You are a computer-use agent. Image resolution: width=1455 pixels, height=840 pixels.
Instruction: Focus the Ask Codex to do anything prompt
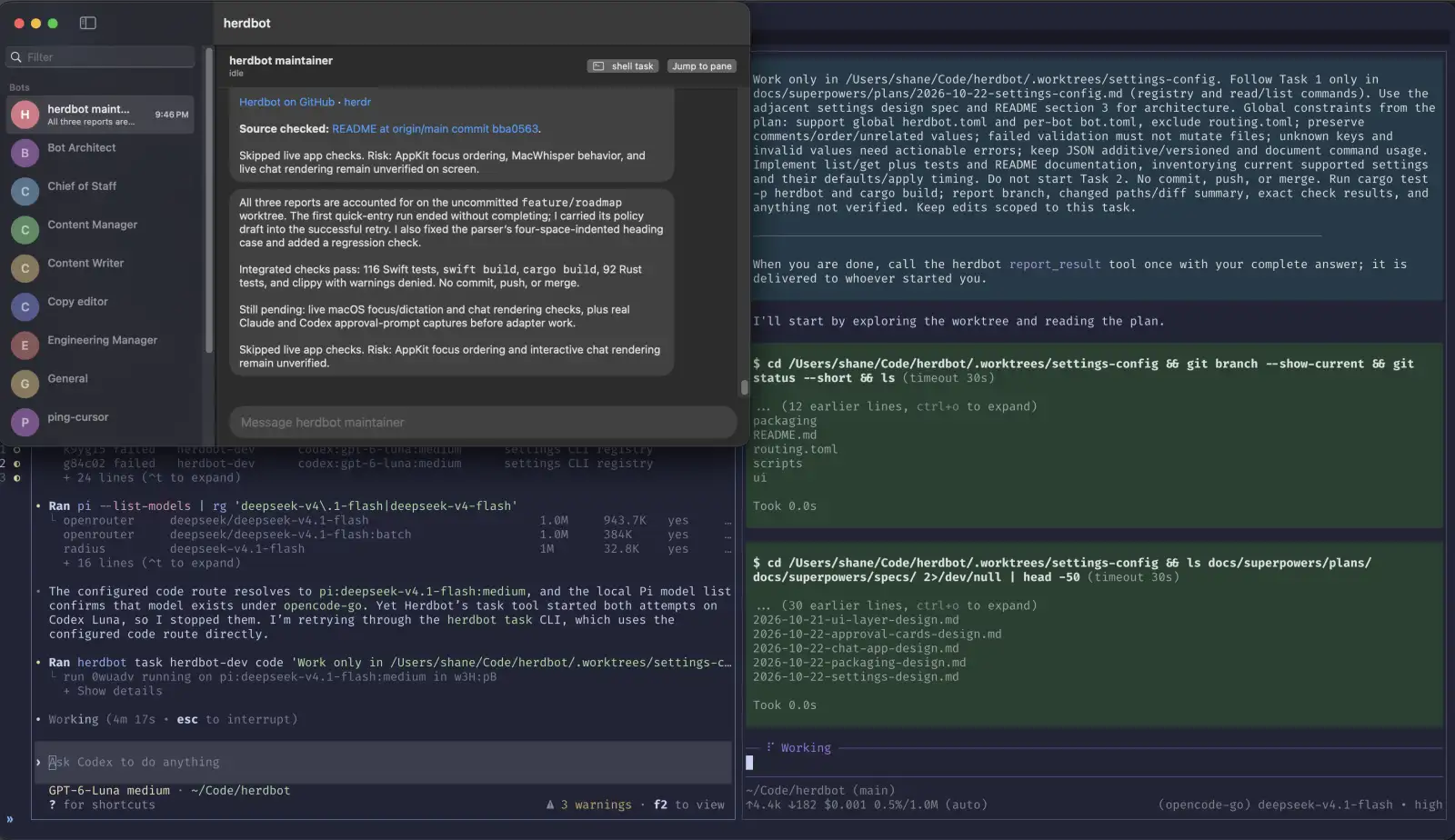pyautogui.click(x=382, y=762)
